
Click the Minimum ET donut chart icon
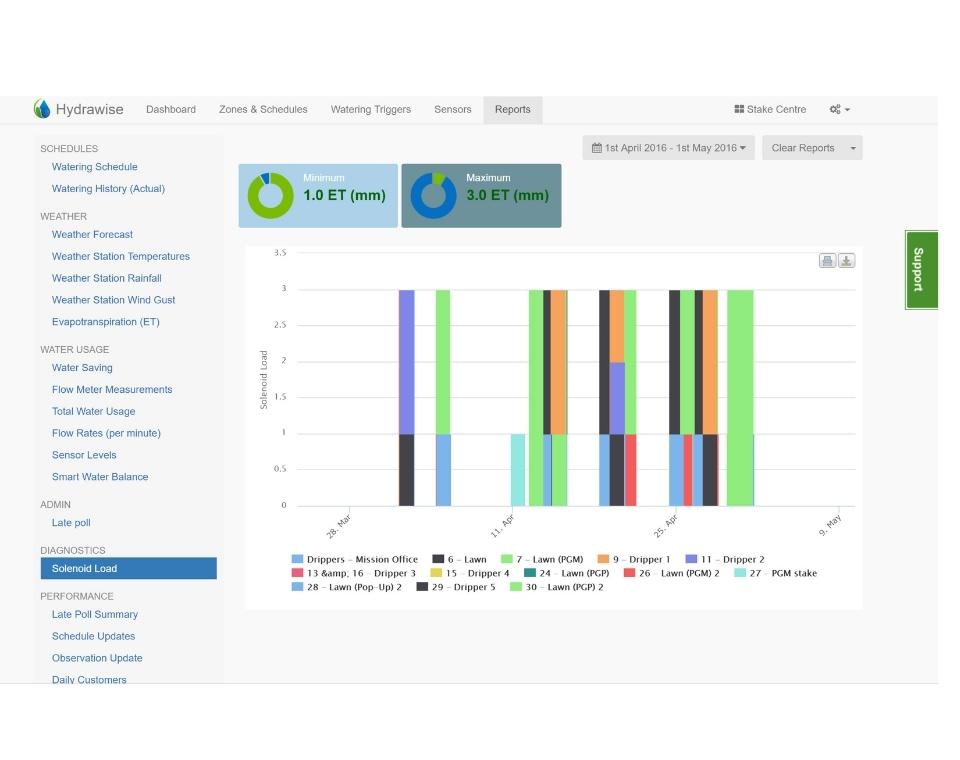(x=270, y=195)
